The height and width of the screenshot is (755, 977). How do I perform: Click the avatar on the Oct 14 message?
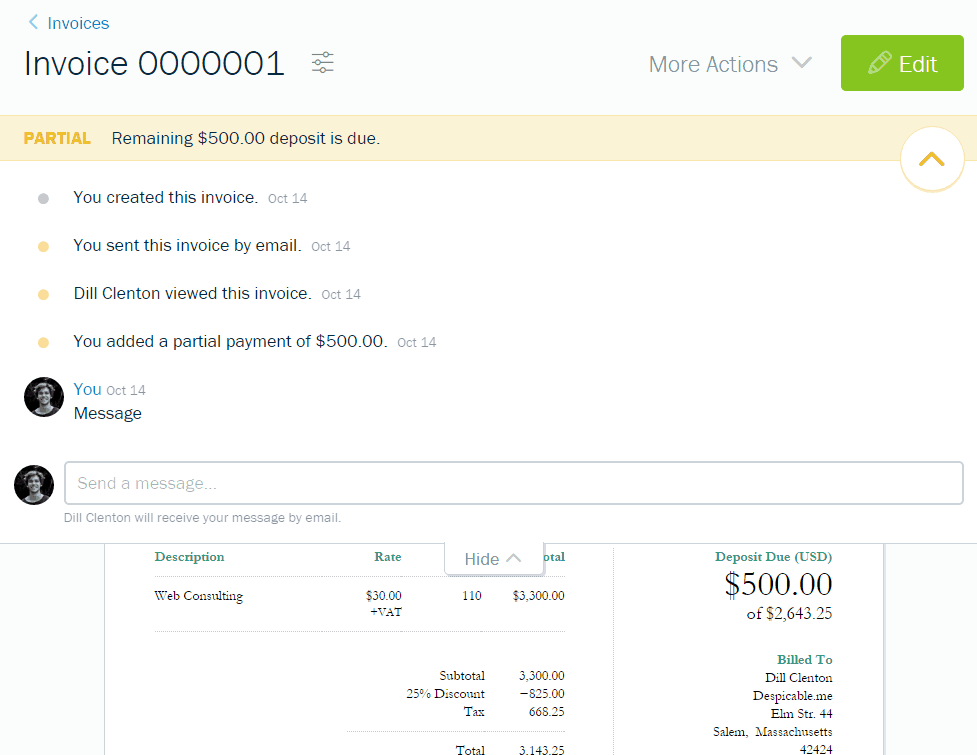click(43, 396)
